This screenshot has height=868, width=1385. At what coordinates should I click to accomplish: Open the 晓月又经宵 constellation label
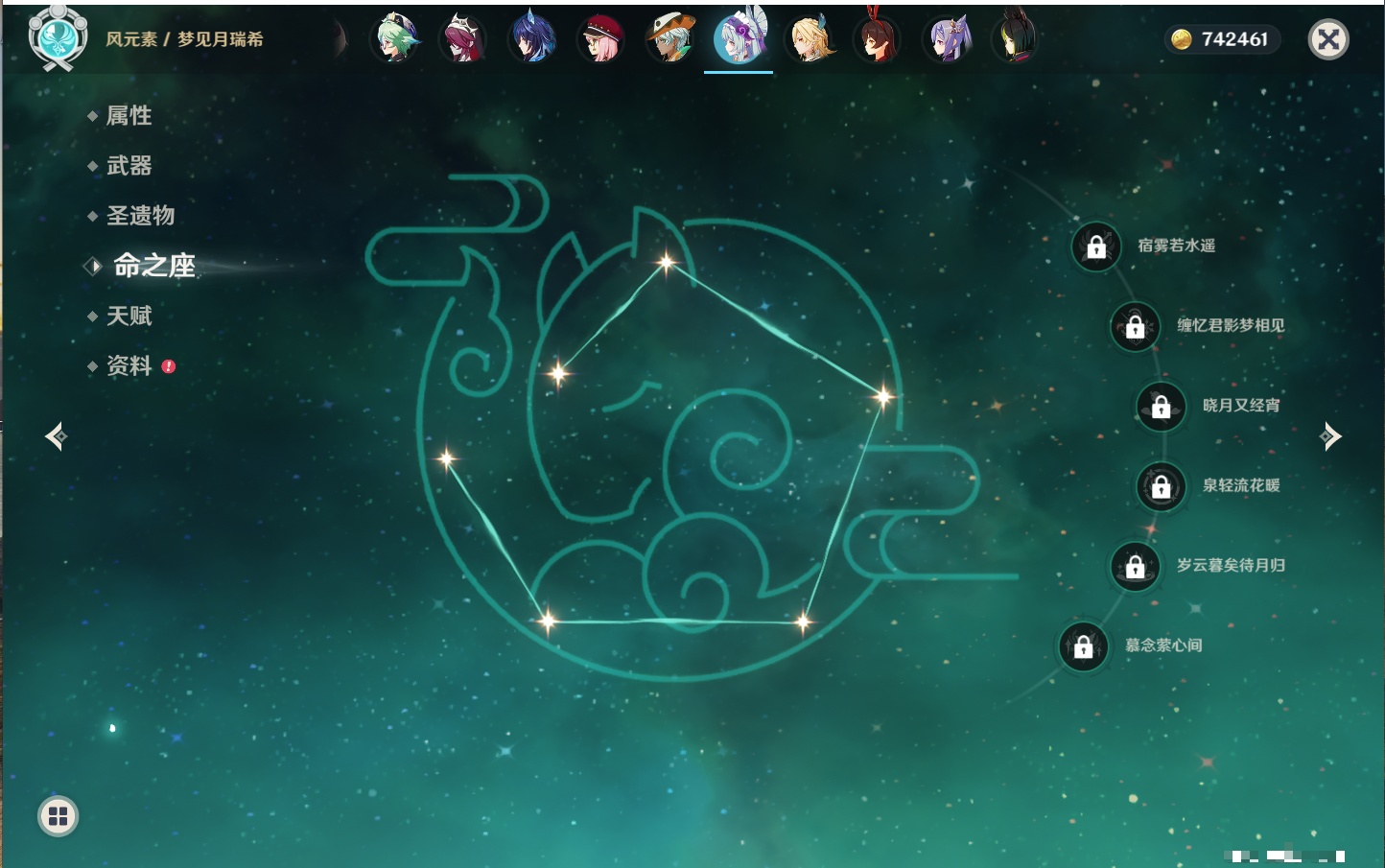point(1241,406)
